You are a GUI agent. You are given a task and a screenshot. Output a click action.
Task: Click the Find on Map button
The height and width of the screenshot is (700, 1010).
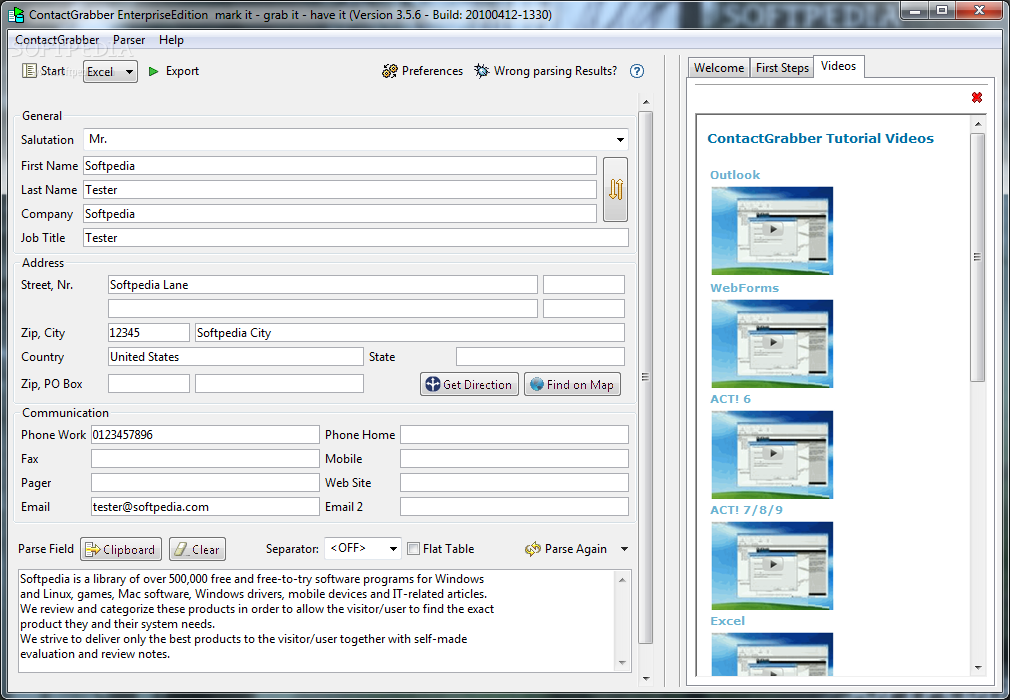pyautogui.click(x=572, y=384)
